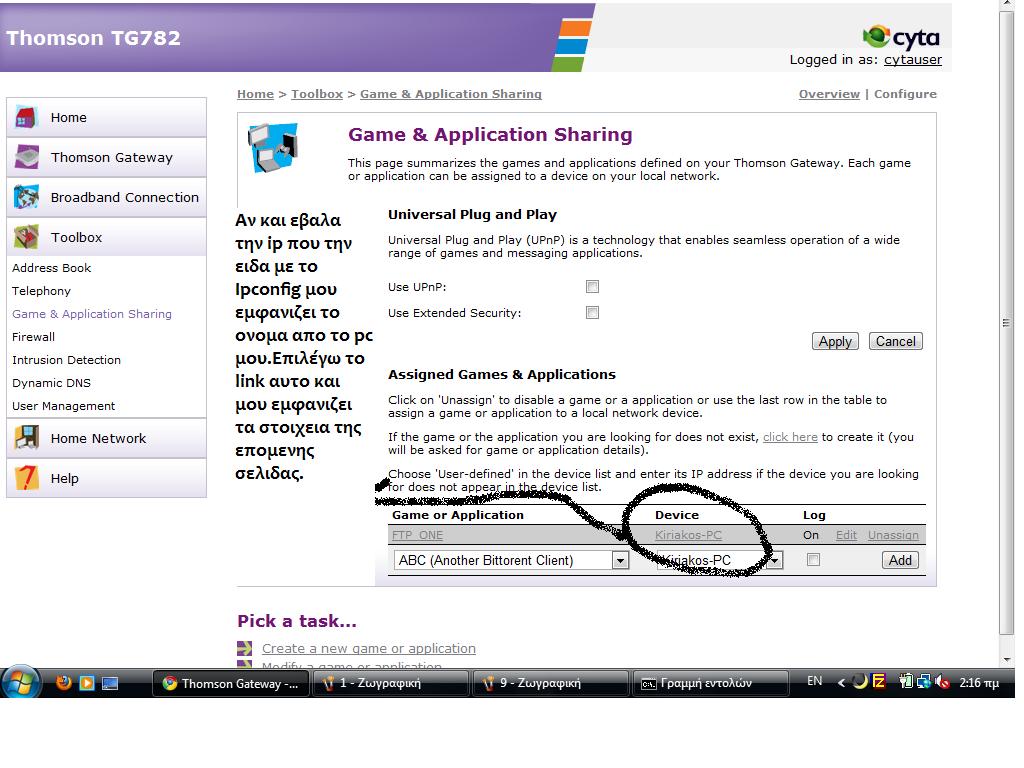Show hidden tray icons arrow

tap(841, 682)
